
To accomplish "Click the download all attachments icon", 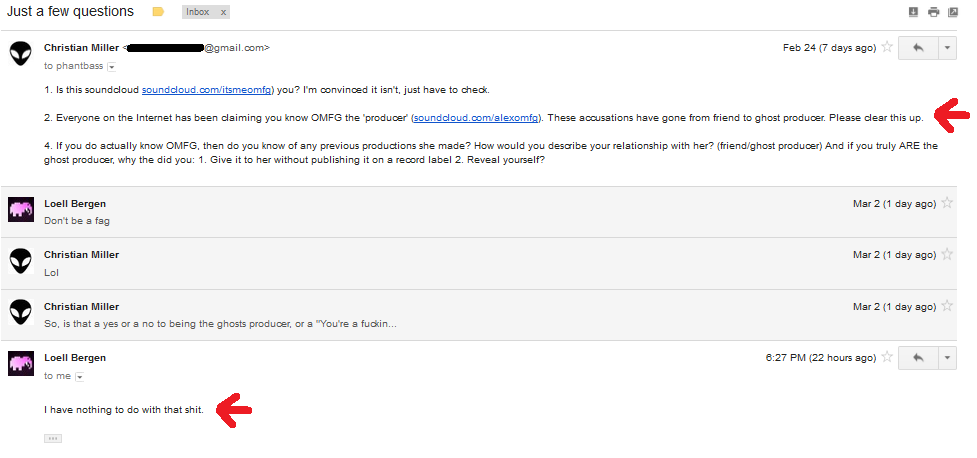I will (913, 12).
